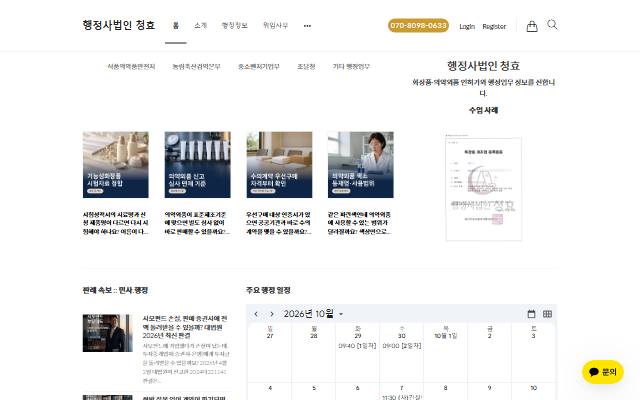The width and height of the screenshot is (640, 400).
Task: Click the 주요 행정 일정 heading
Action: (268, 290)
